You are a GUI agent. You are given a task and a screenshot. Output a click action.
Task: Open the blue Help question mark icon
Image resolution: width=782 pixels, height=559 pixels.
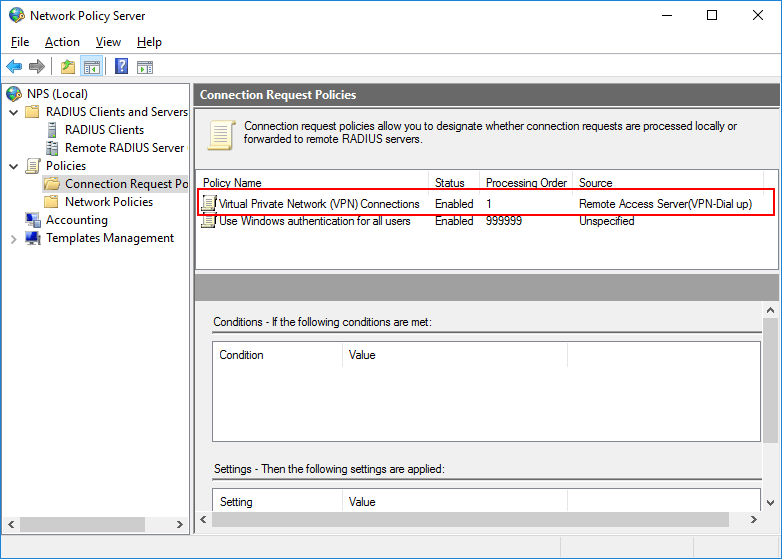[x=121, y=66]
